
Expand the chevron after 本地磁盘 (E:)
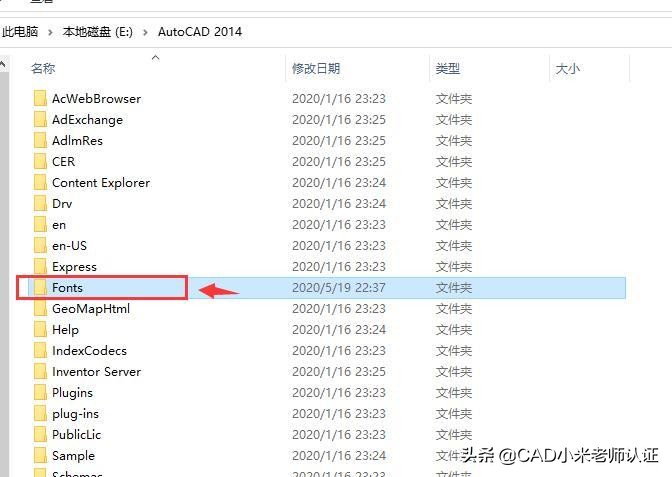point(145,32)
